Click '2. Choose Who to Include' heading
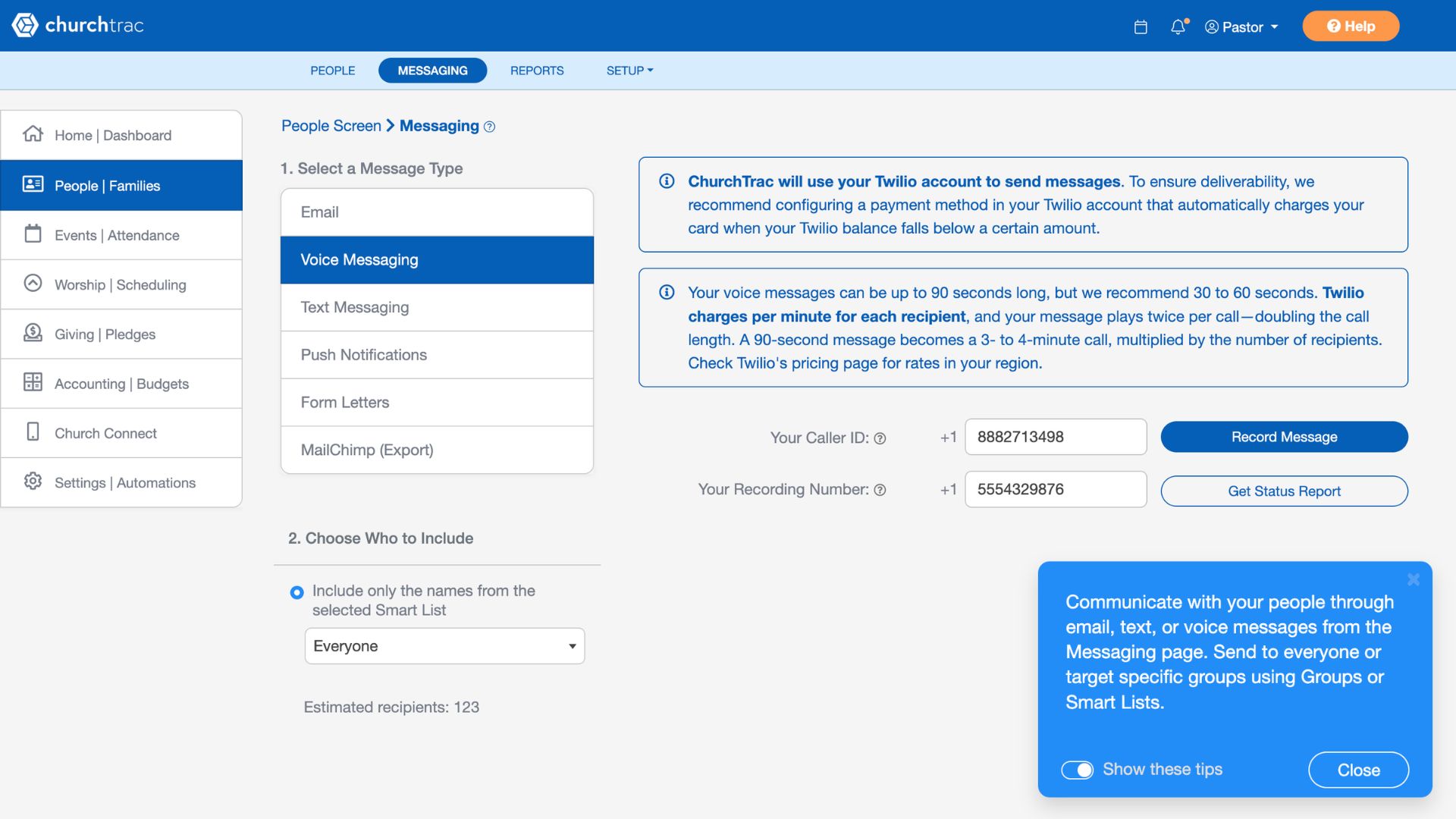 click(381, 538)
